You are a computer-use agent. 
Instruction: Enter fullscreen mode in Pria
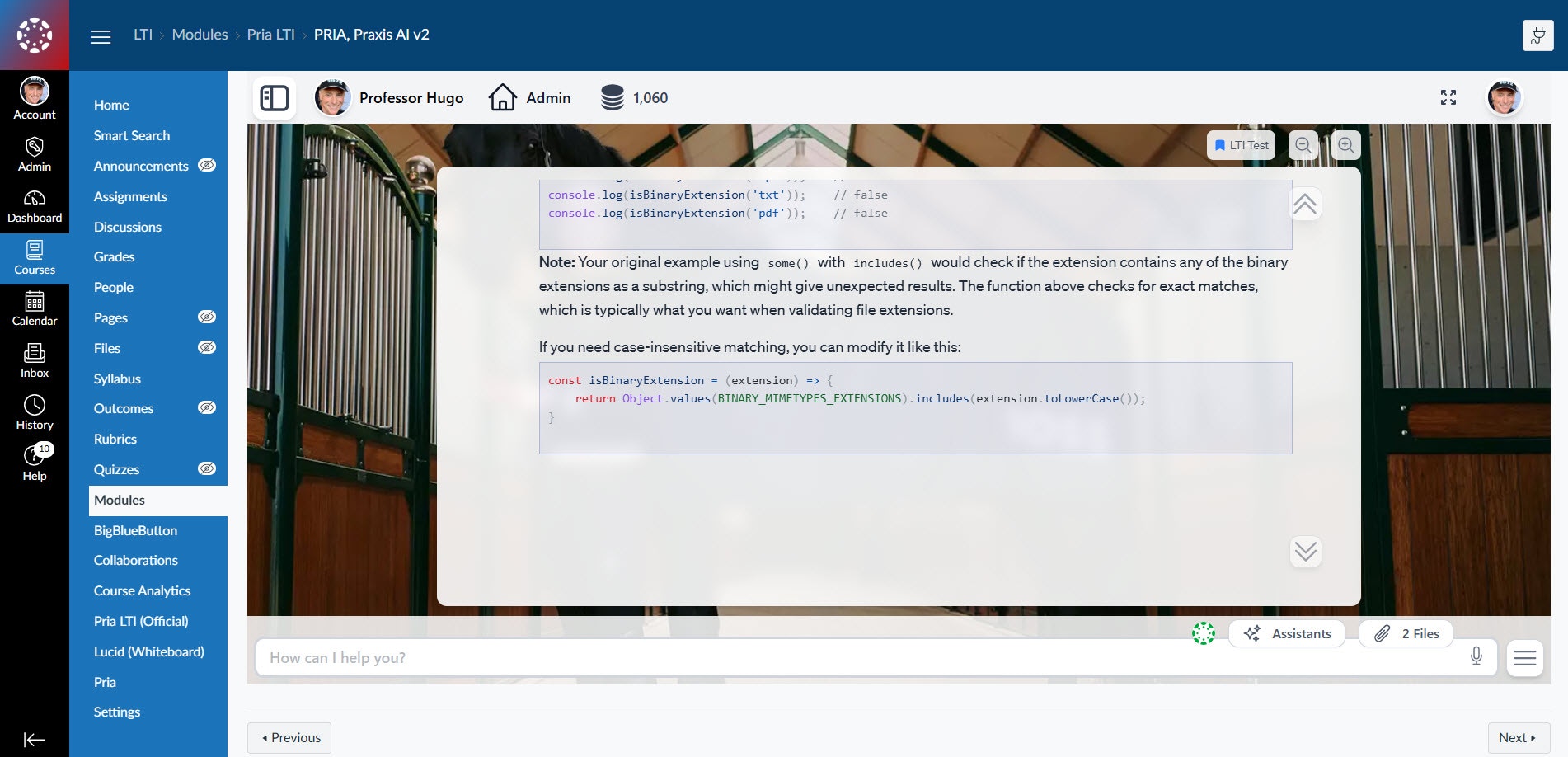[1448, 97]
